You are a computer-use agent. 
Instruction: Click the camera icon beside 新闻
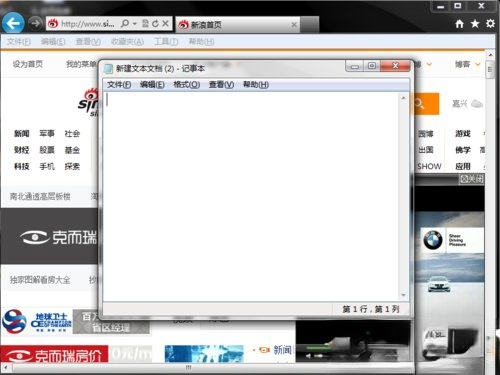[265, 350]
